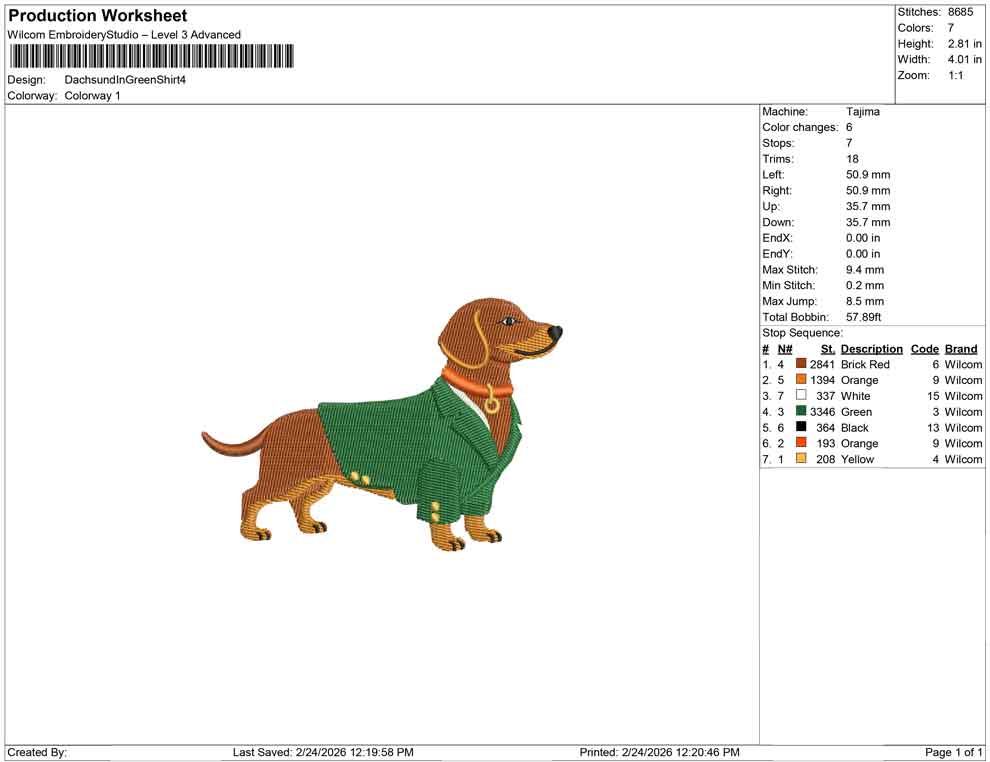Click the Orange swatch beside stop 6
The image size is (990, 762).
click(799, 443)
